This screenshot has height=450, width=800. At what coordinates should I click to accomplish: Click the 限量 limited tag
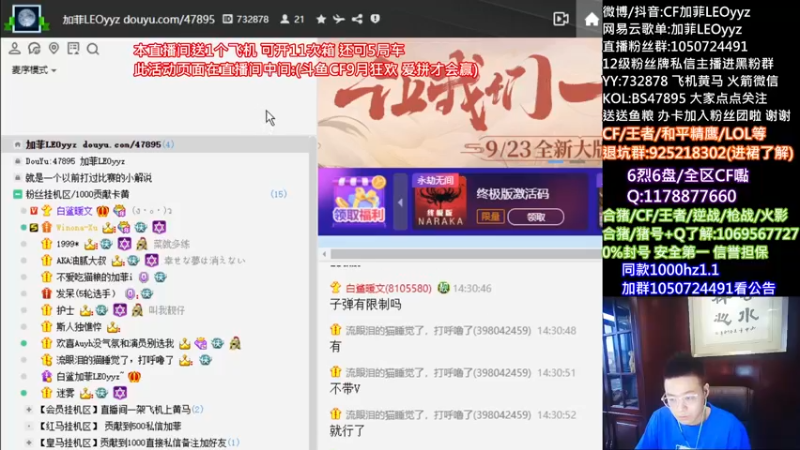point(490,217)
